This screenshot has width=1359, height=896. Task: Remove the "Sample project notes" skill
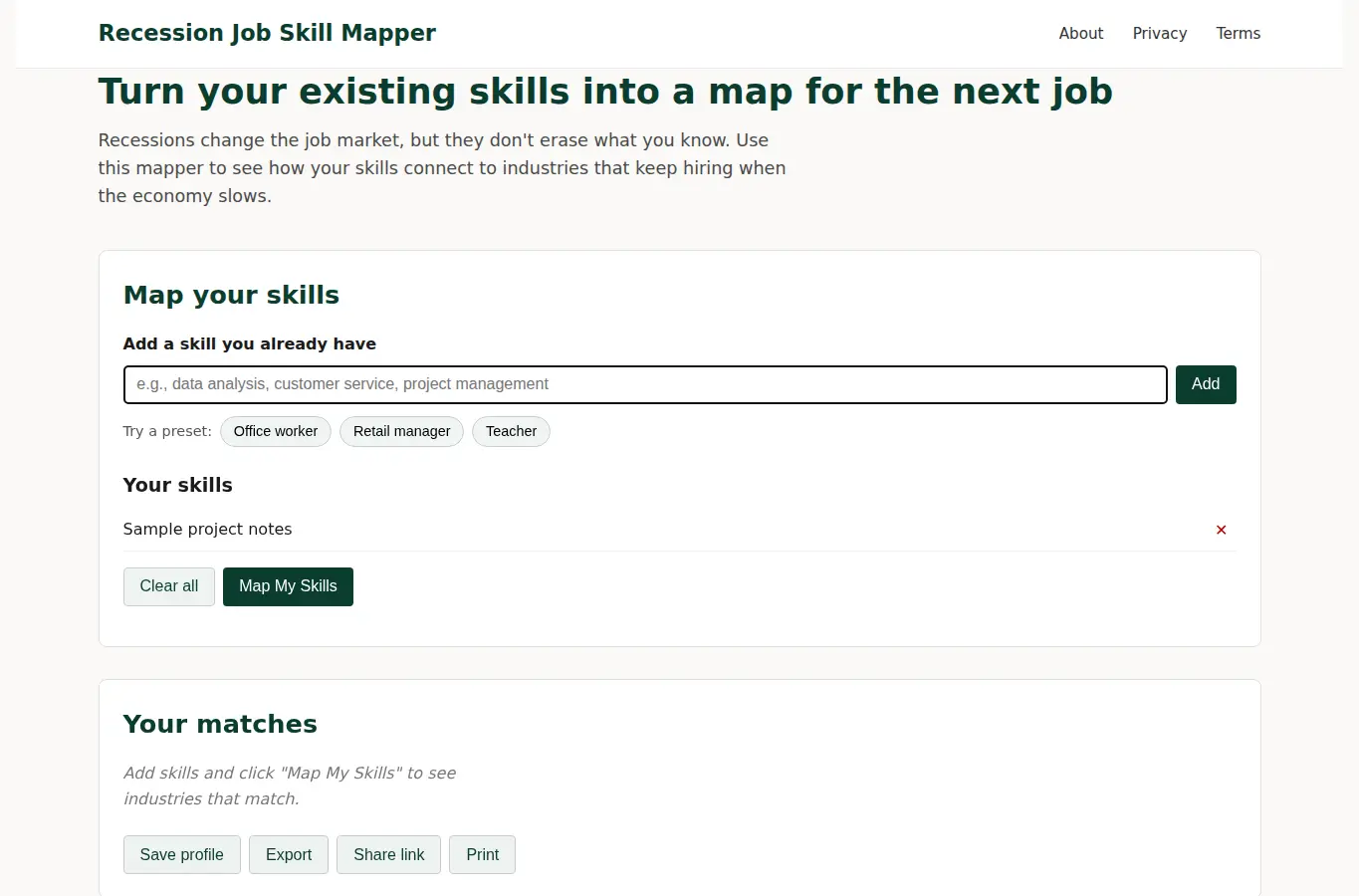pos(1221,530)
